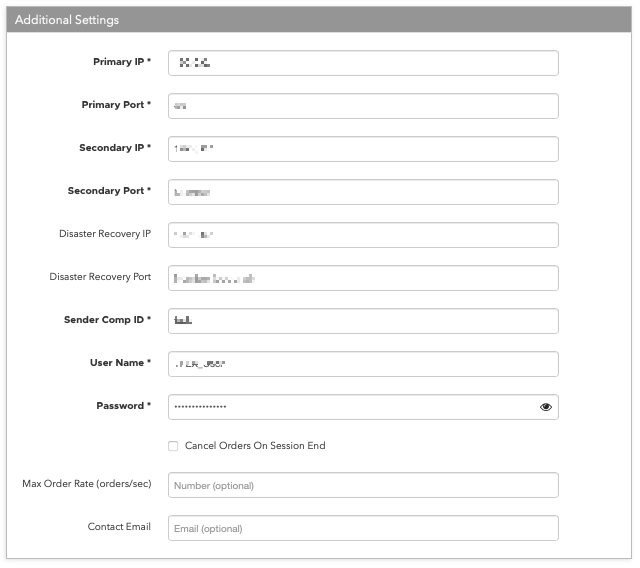The image size is (640, 568).
Task: Select the Primary Port text box
Action: tap(363, 106)
